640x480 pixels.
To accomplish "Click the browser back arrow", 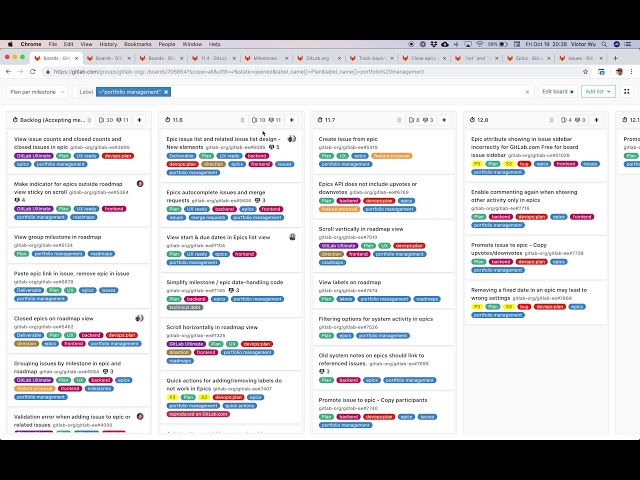I will (9, 72).
